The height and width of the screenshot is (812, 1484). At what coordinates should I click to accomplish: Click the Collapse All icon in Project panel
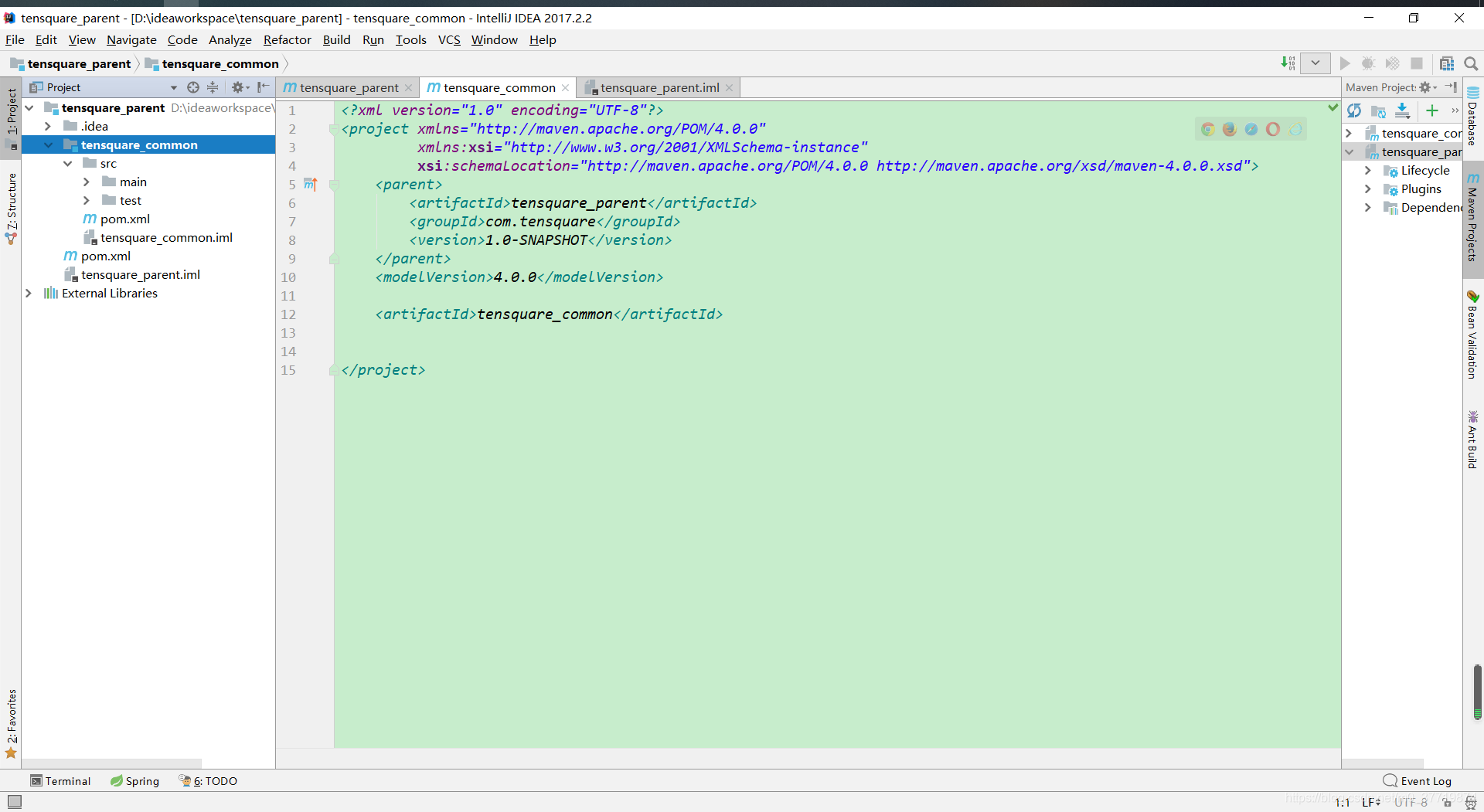pos(213,87)
